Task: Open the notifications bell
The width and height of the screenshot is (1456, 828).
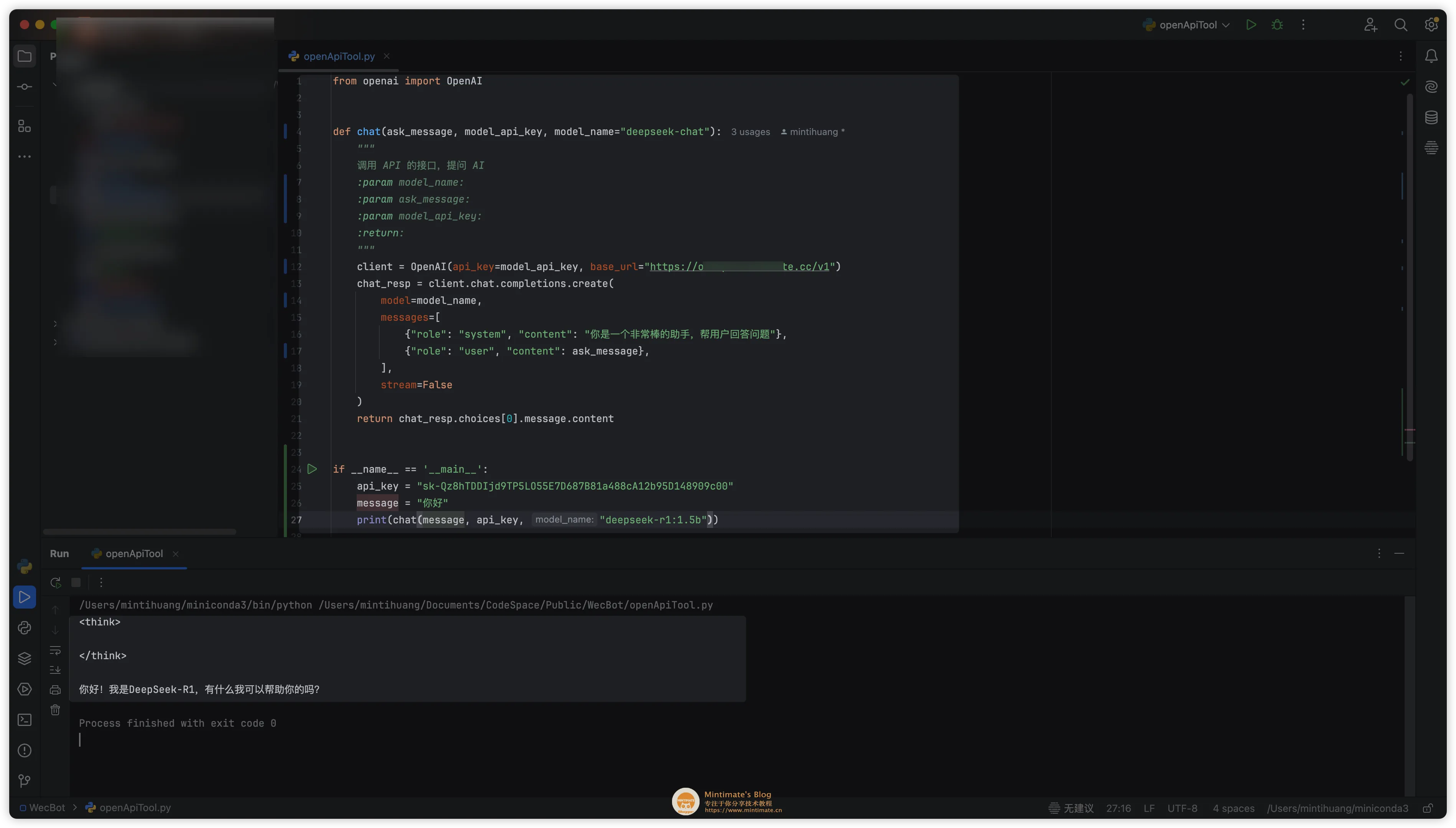Action: [1431, 56]
